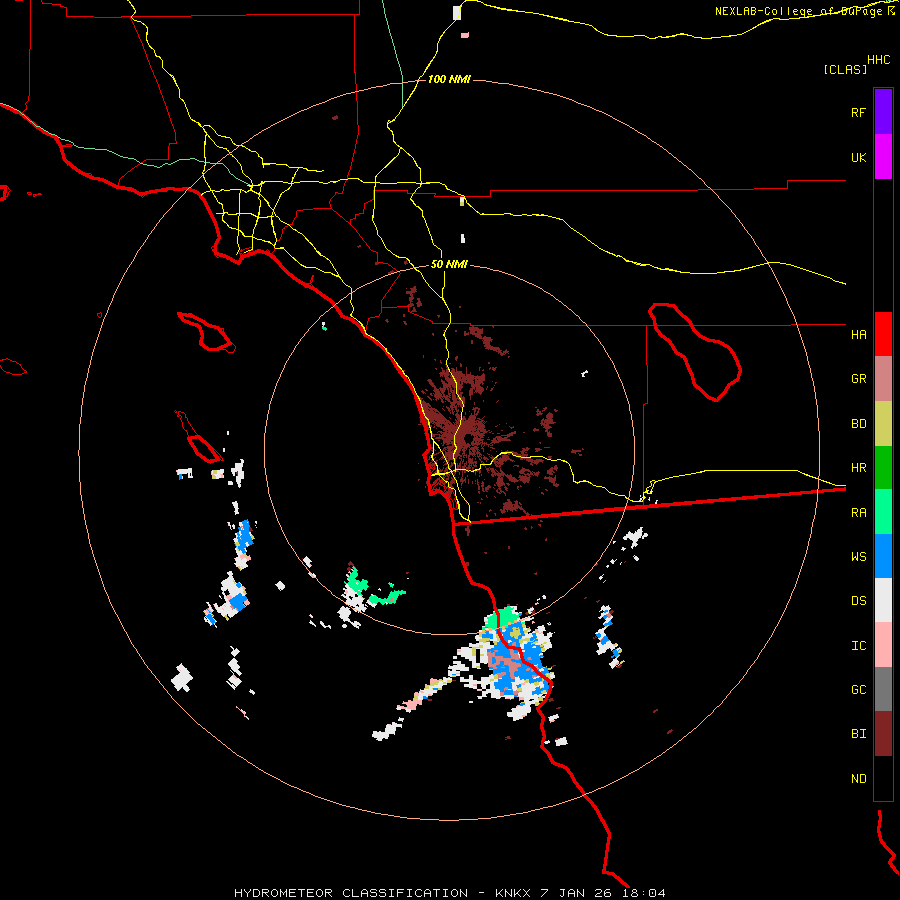This screenshot has height=900, width=900.
Task: Click the light green RA swatch
Action: click(x=883, y=512)
